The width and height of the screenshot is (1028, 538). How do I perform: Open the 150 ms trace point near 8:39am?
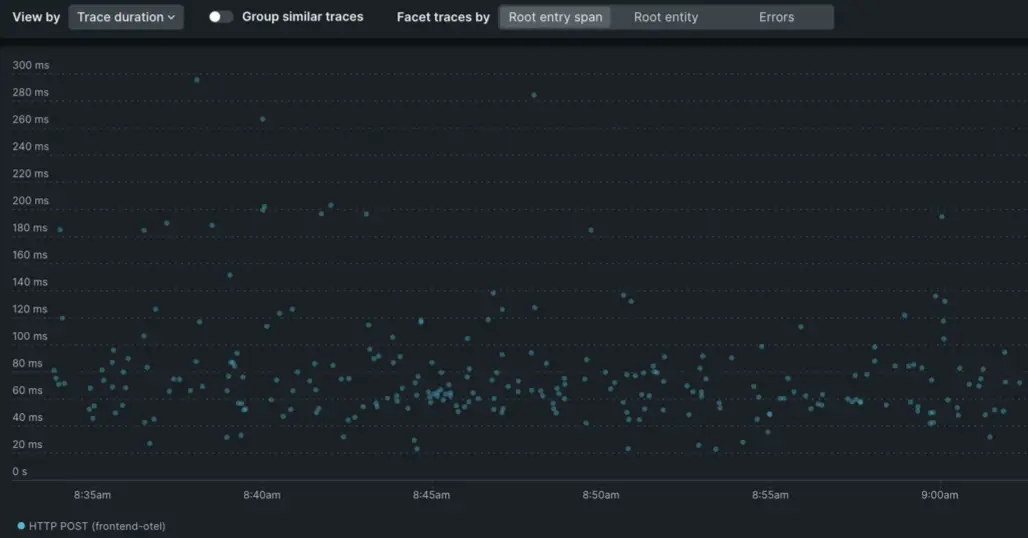click(x=230, y=275)
